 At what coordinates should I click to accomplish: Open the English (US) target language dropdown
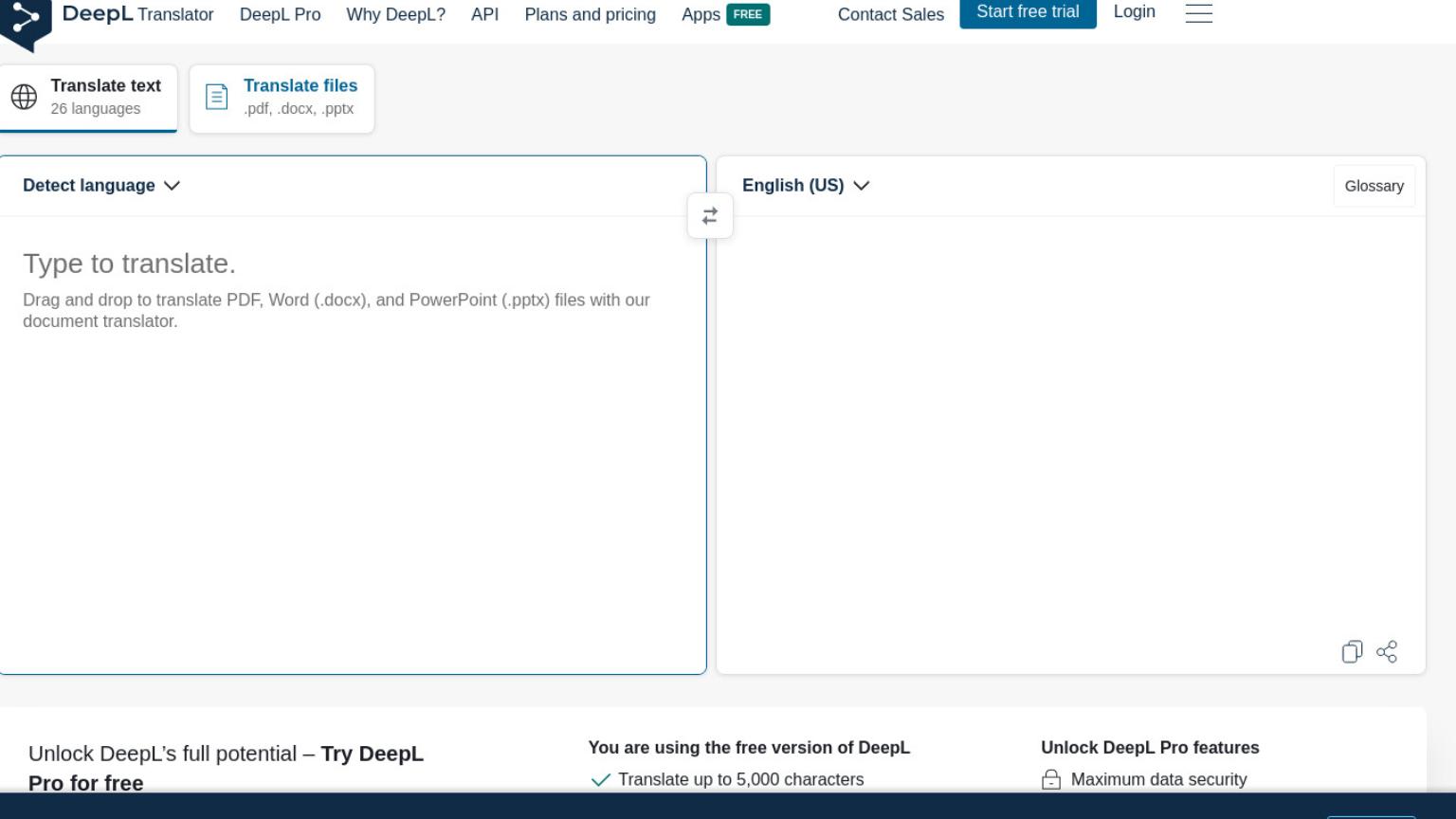point(806,186)
